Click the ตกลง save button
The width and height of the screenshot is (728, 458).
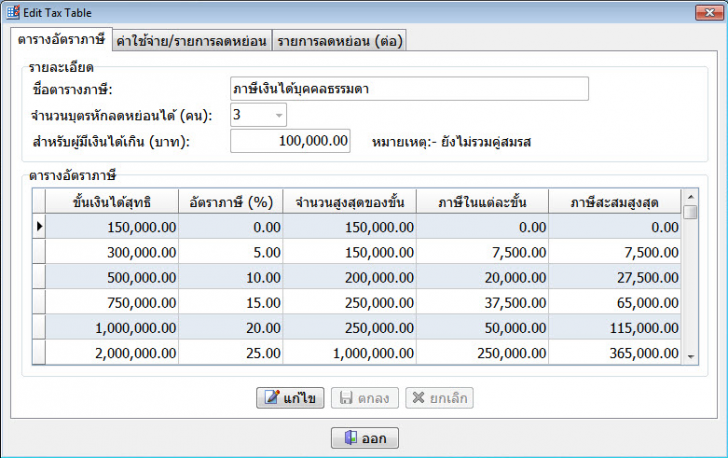[364, 398]
